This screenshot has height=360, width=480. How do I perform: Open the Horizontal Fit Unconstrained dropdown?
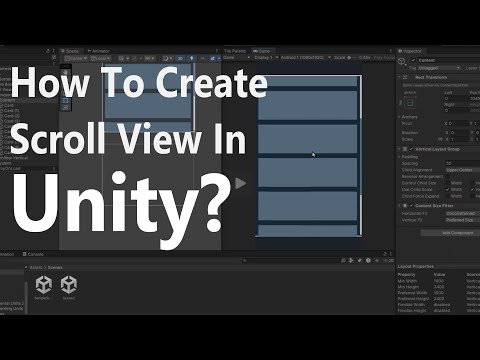(x=463, y=213)
